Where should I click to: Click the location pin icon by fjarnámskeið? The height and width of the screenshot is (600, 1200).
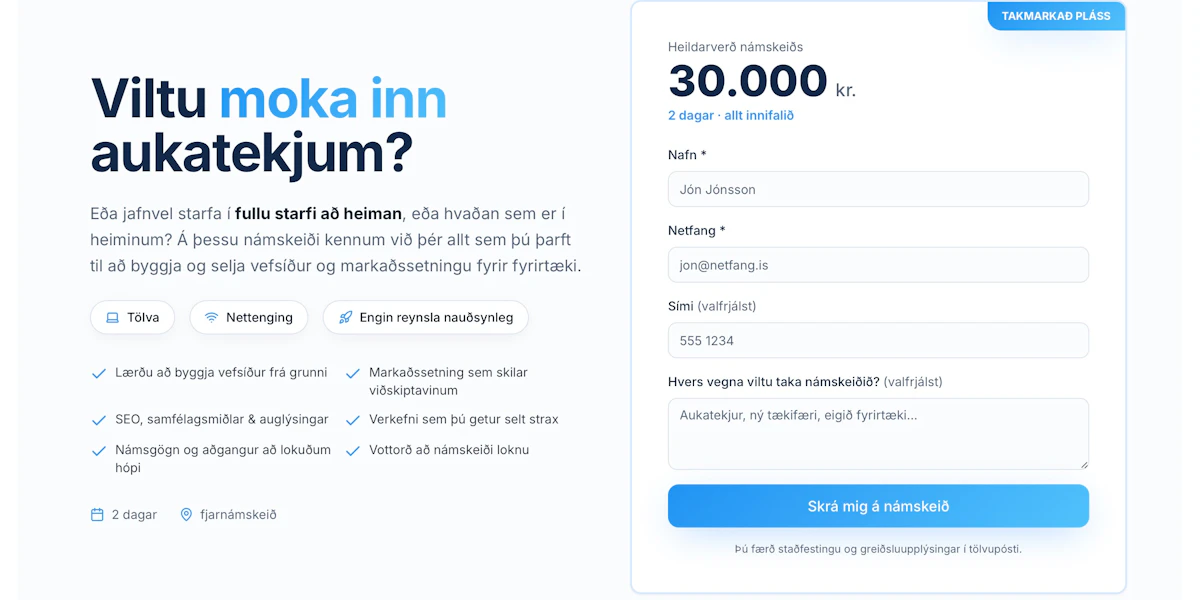[186, 515]
